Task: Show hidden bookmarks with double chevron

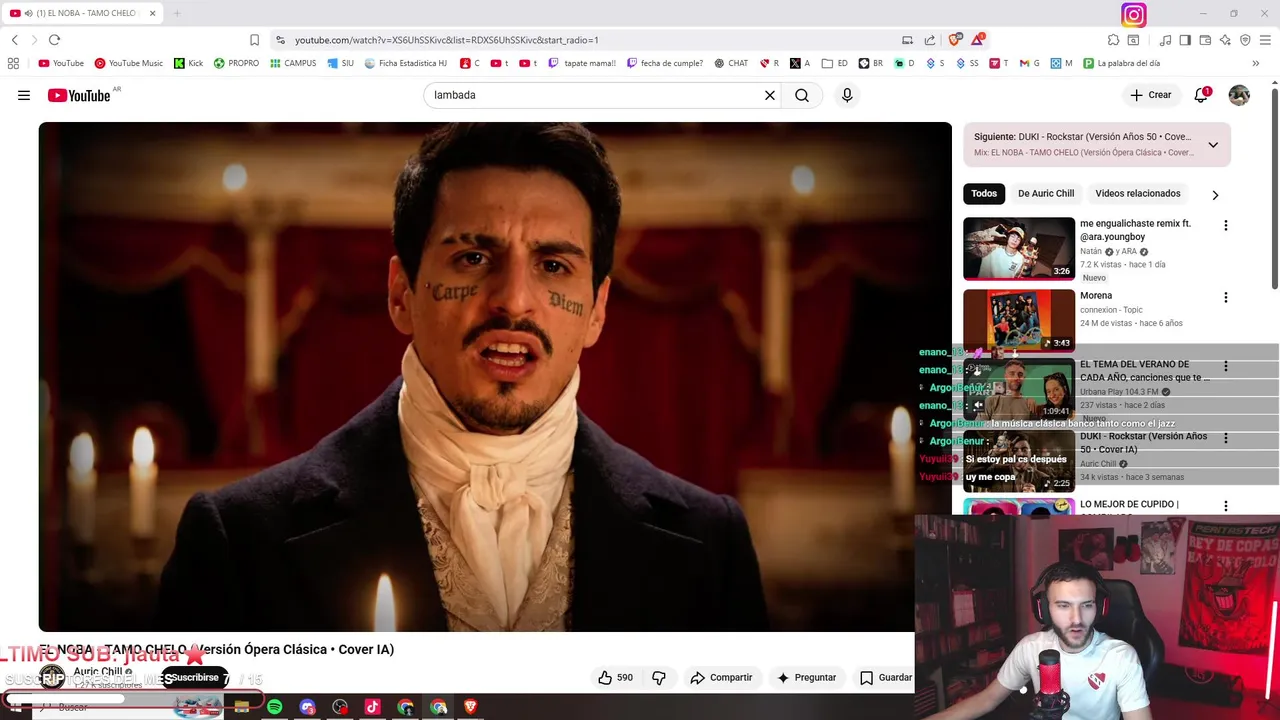Action: tap(1255, 63)
